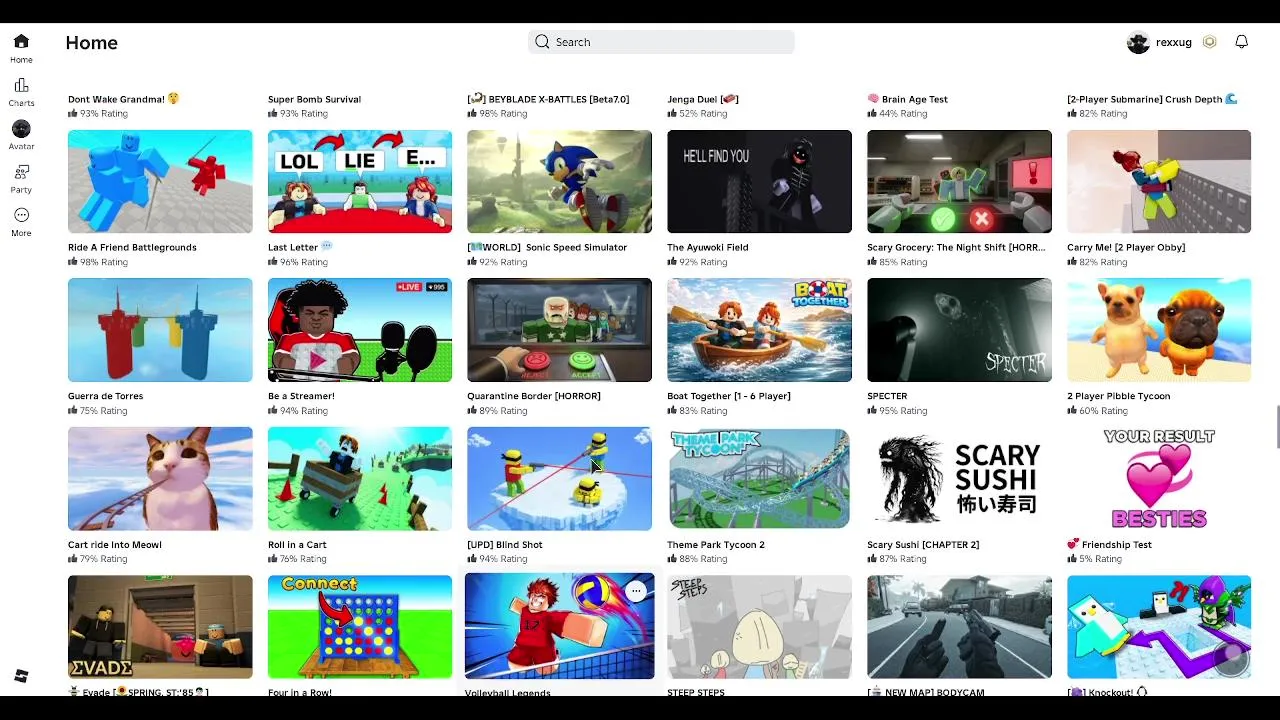Click 'SPECTER' title text
The image size is (1280, 720).
(887, 396)
